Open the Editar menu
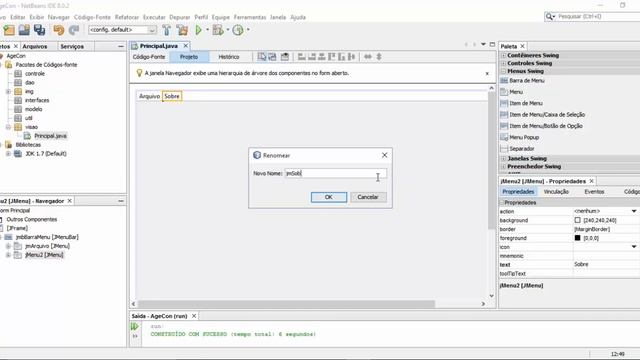Viewport: 640px width, 360px height. (18, 17)
